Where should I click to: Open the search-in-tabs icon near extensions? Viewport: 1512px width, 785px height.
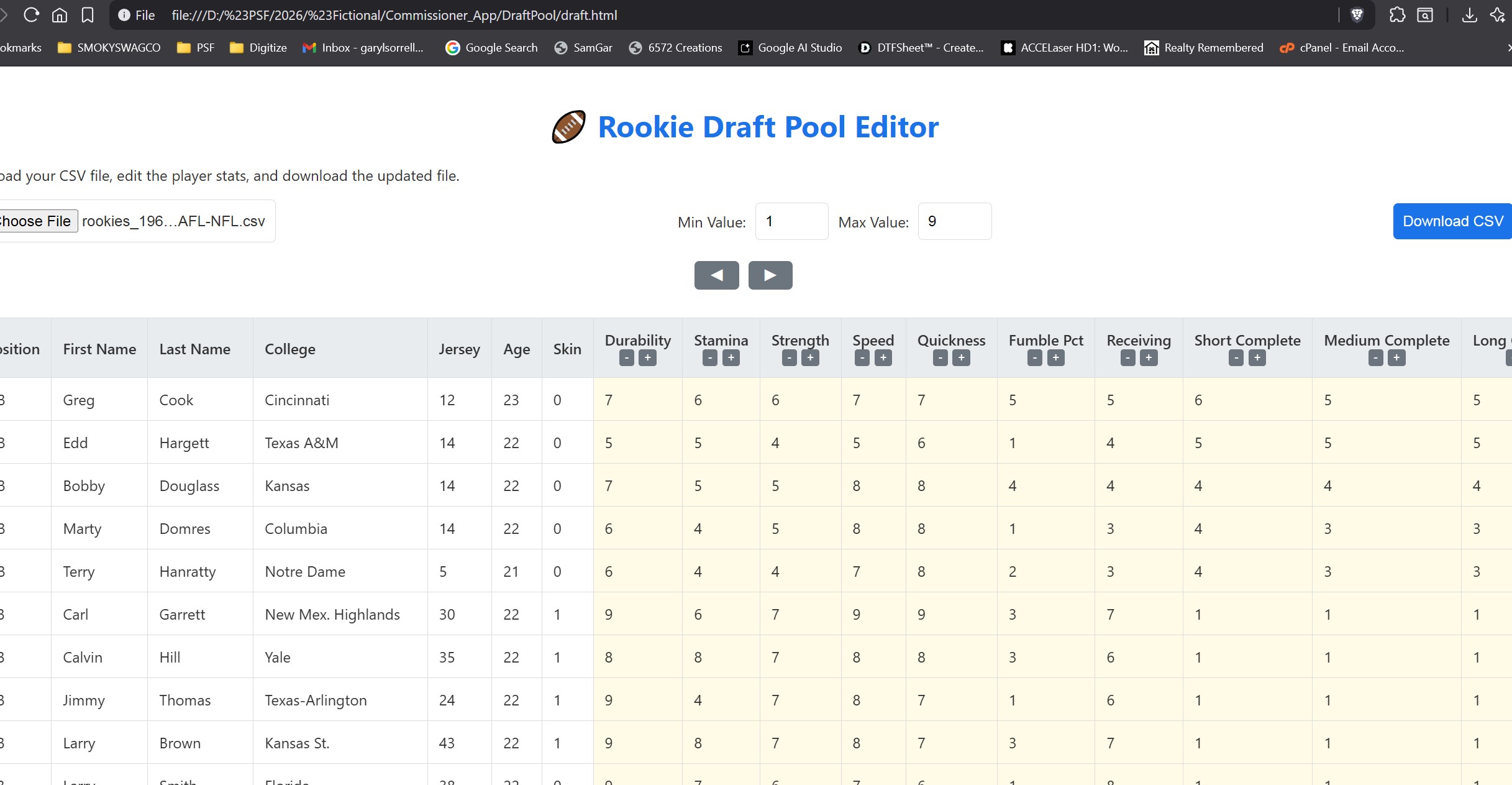[1425, 15]
